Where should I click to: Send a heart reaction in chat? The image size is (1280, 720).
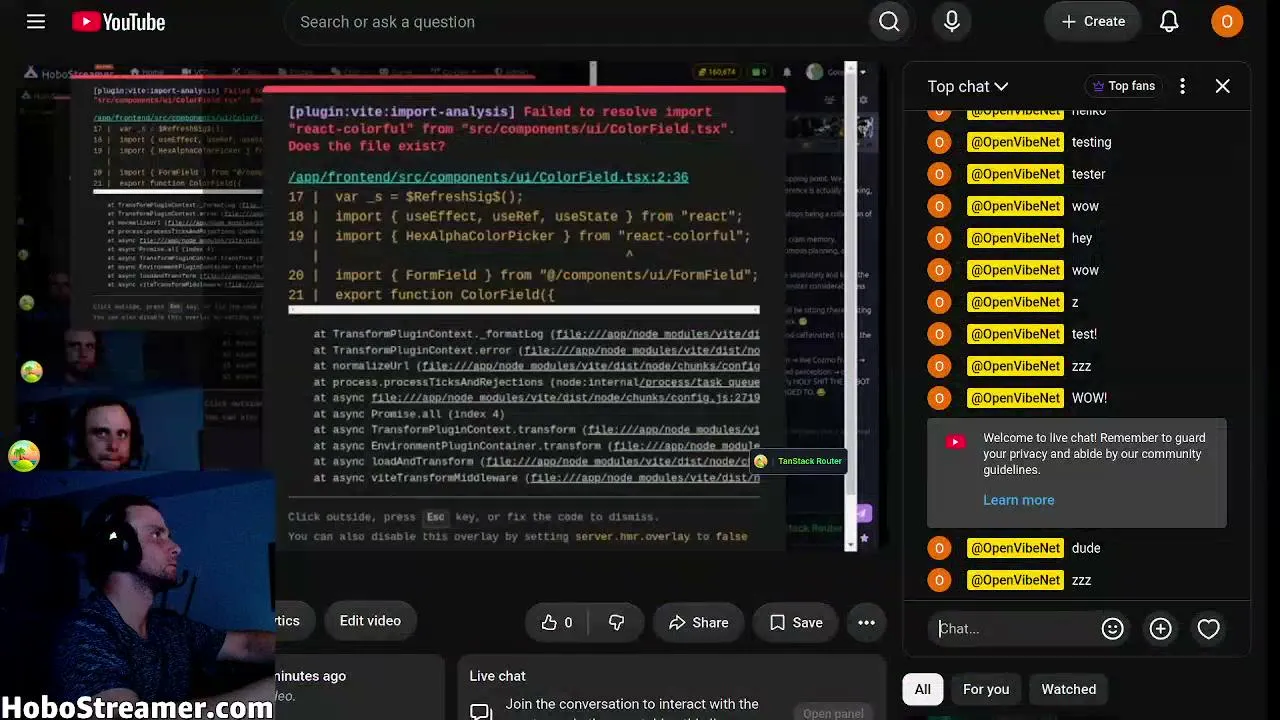(1208, 628)
